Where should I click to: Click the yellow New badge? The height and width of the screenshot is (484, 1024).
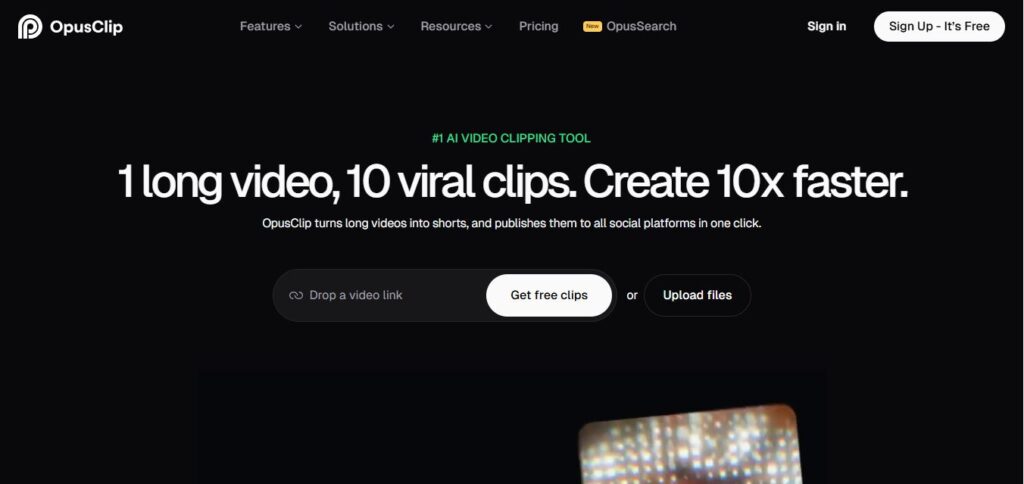point(592,26)
